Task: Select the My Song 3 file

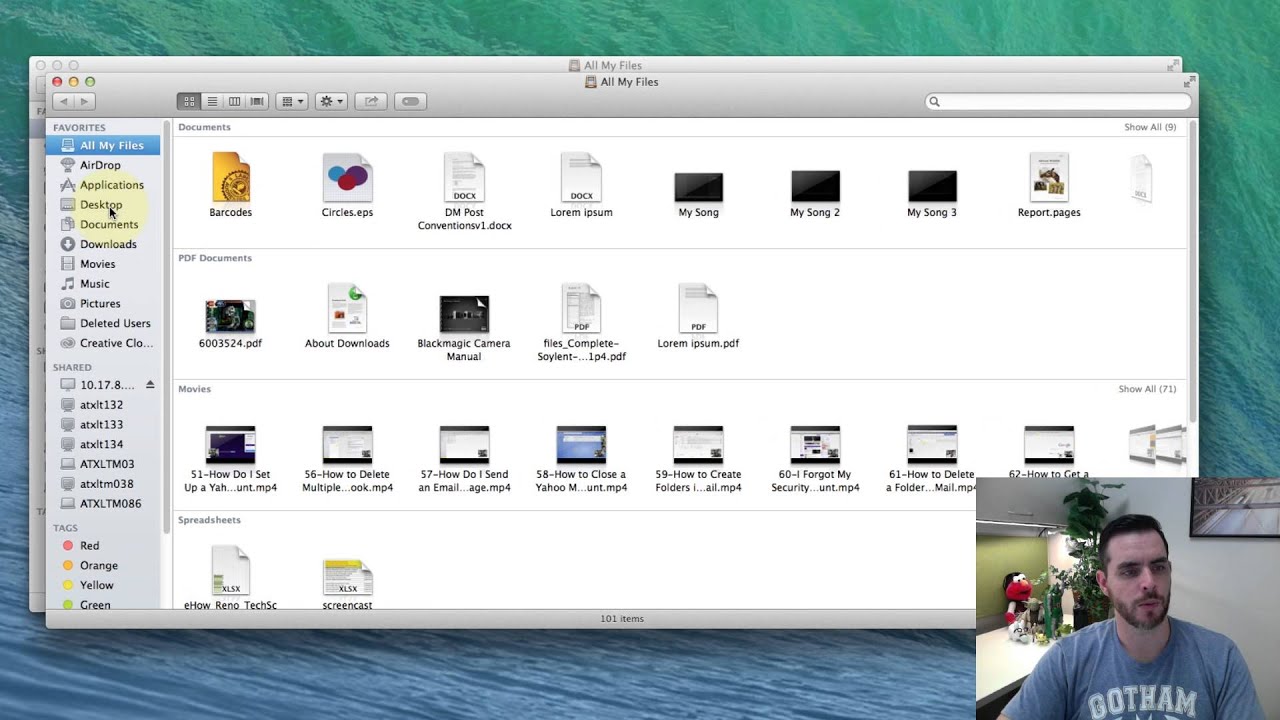Action: (x=932, y=187)
